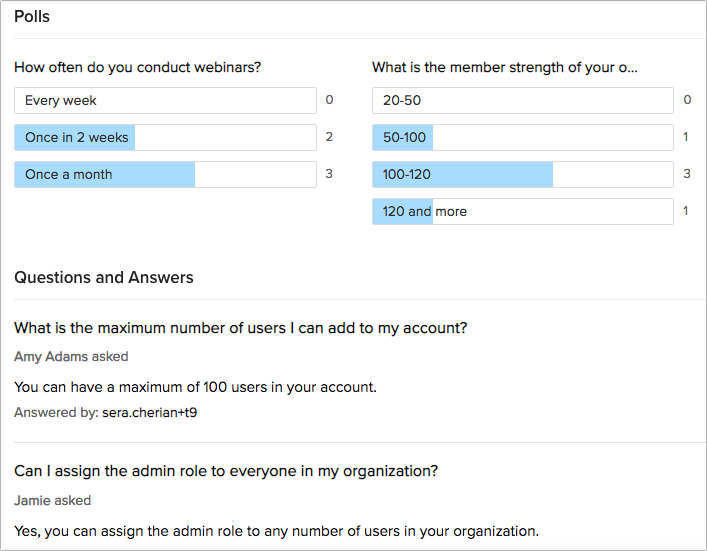Open the maximum number of users question
The image size is (707, 551).
pos(241,328)
